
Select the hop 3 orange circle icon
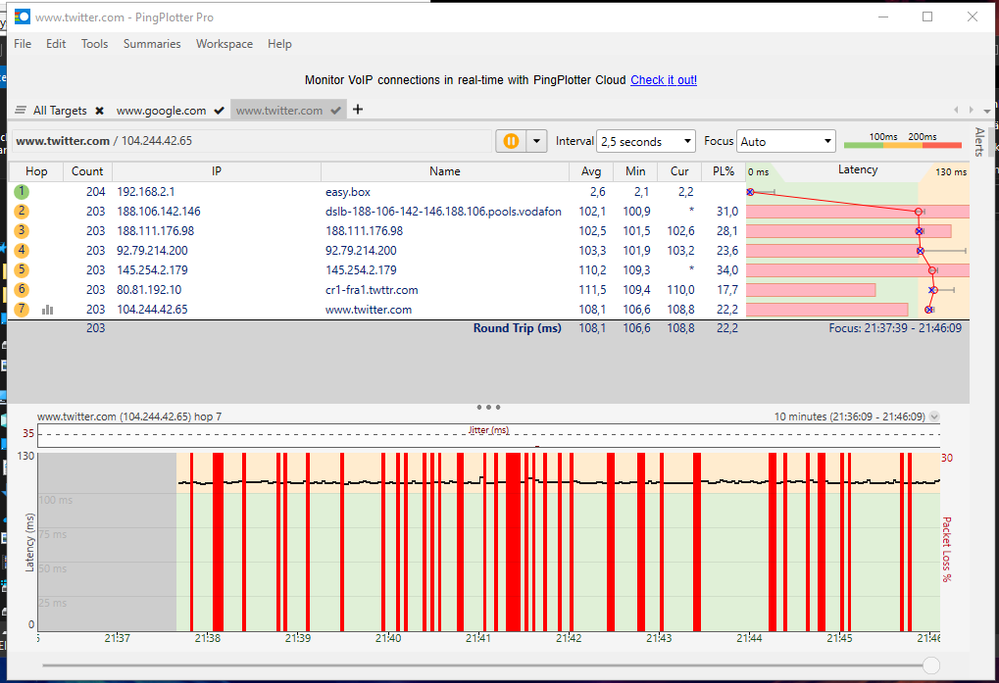pyautogui.click(x=21, y=231)
